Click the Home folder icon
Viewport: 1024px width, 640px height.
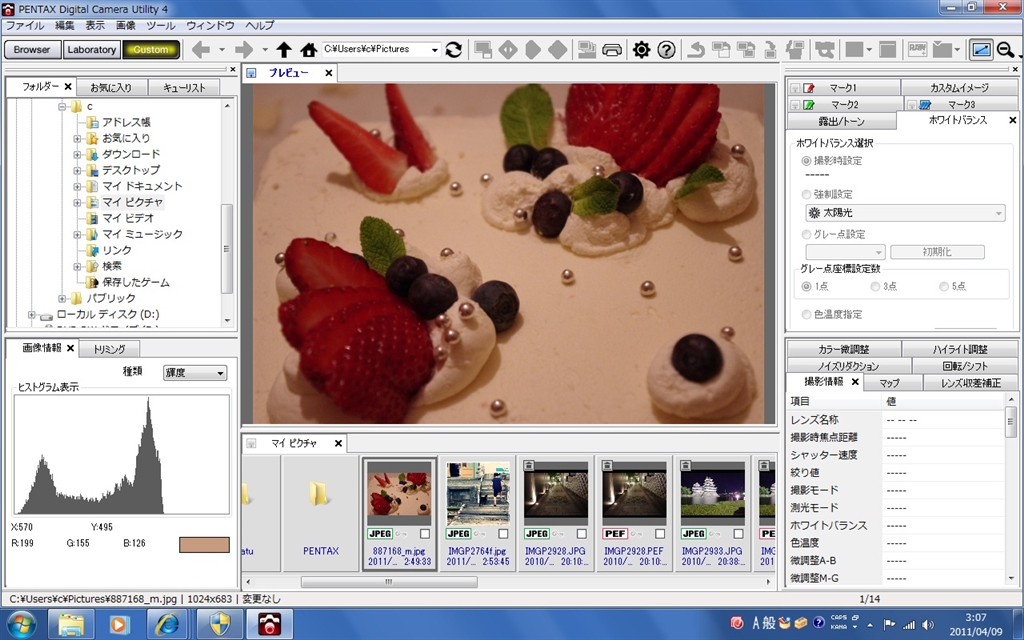(309, 50)
